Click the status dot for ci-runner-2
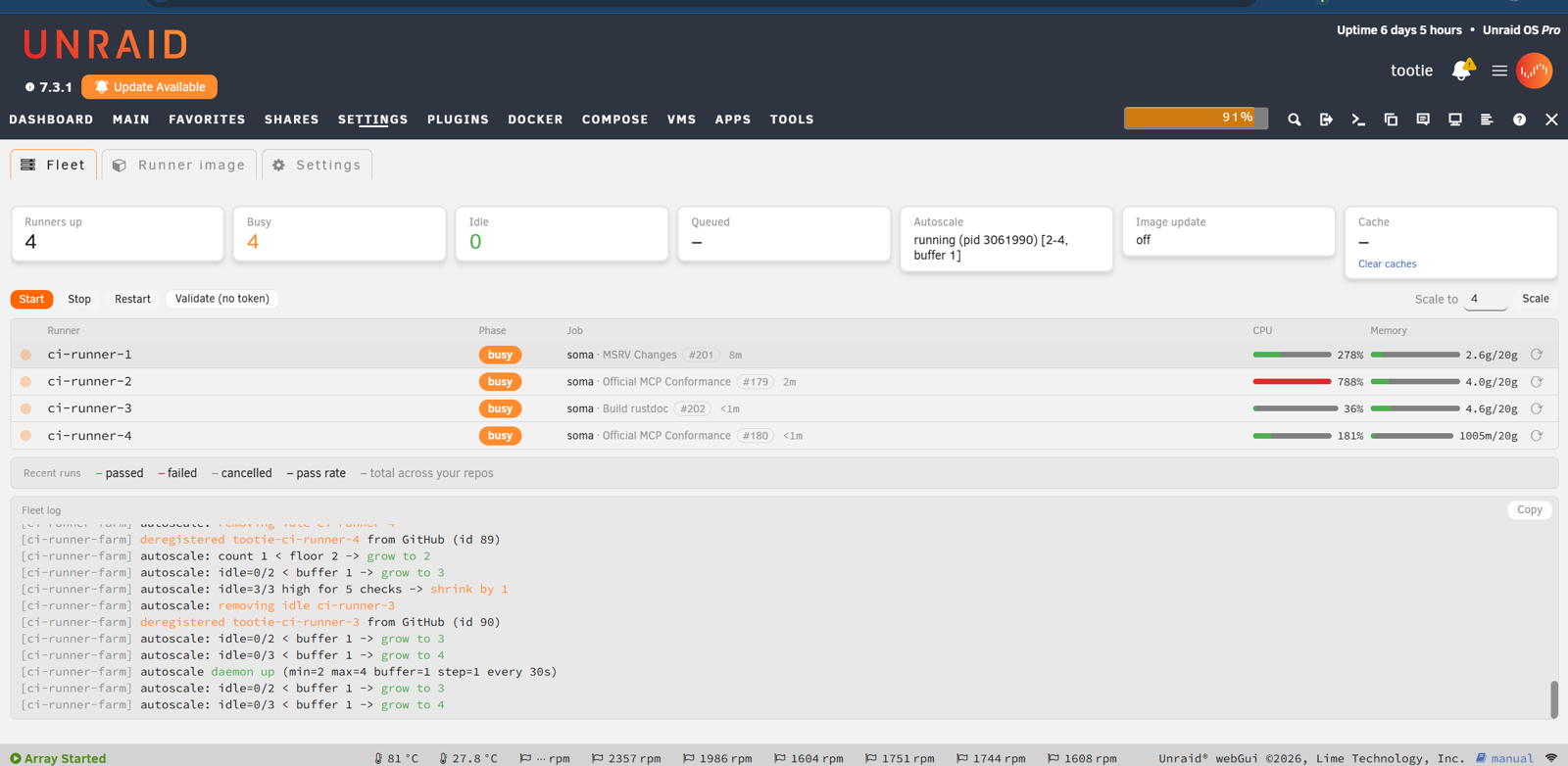This screenshot has height=766, width=1568. pyautogui.click(x=26, y=382)
